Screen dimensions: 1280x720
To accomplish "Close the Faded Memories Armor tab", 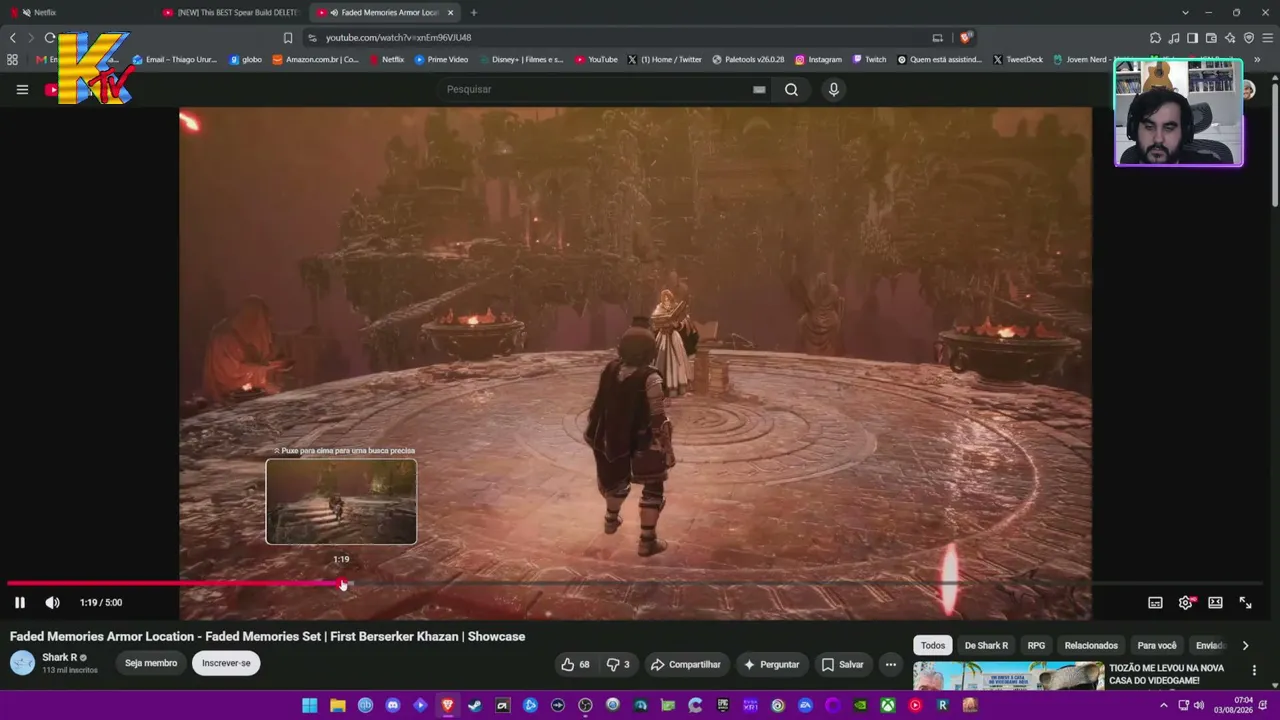I will [451, 13].
